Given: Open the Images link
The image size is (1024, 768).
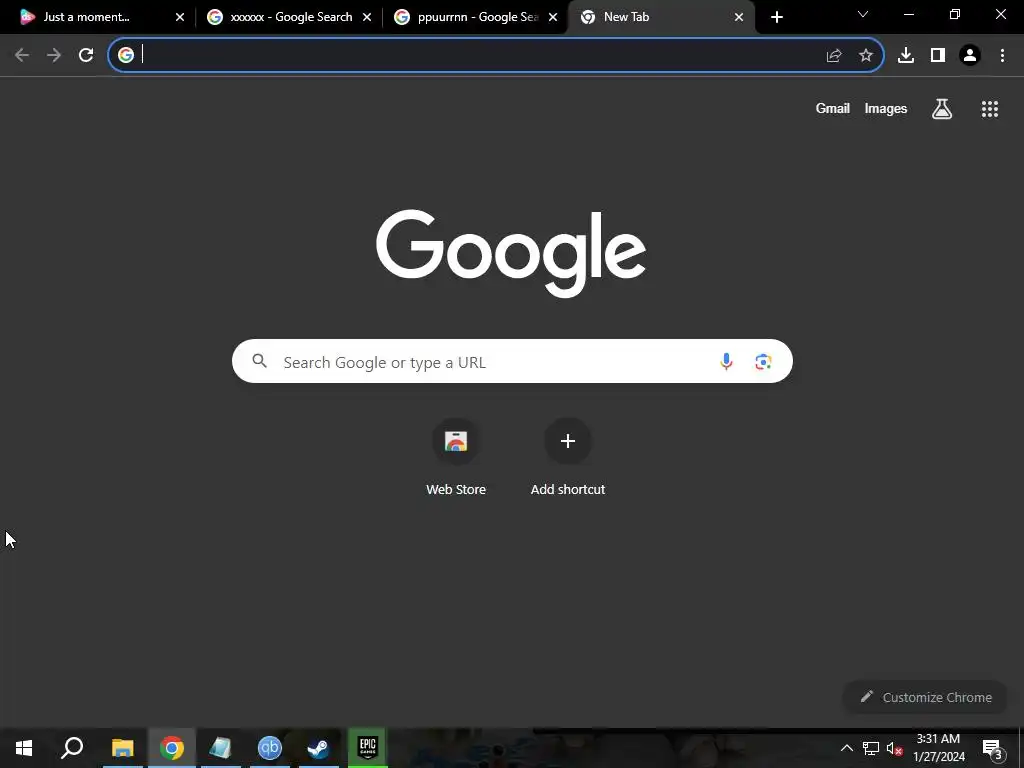Looking at the screenshot, I should click(x=886, y=108).
